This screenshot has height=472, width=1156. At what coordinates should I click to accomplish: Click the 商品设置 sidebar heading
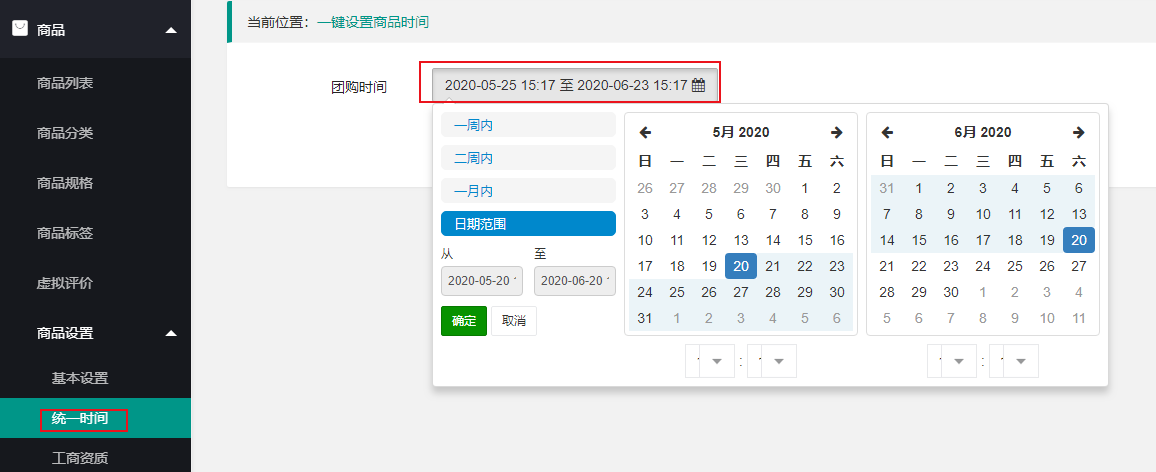(x=65, y=333)
